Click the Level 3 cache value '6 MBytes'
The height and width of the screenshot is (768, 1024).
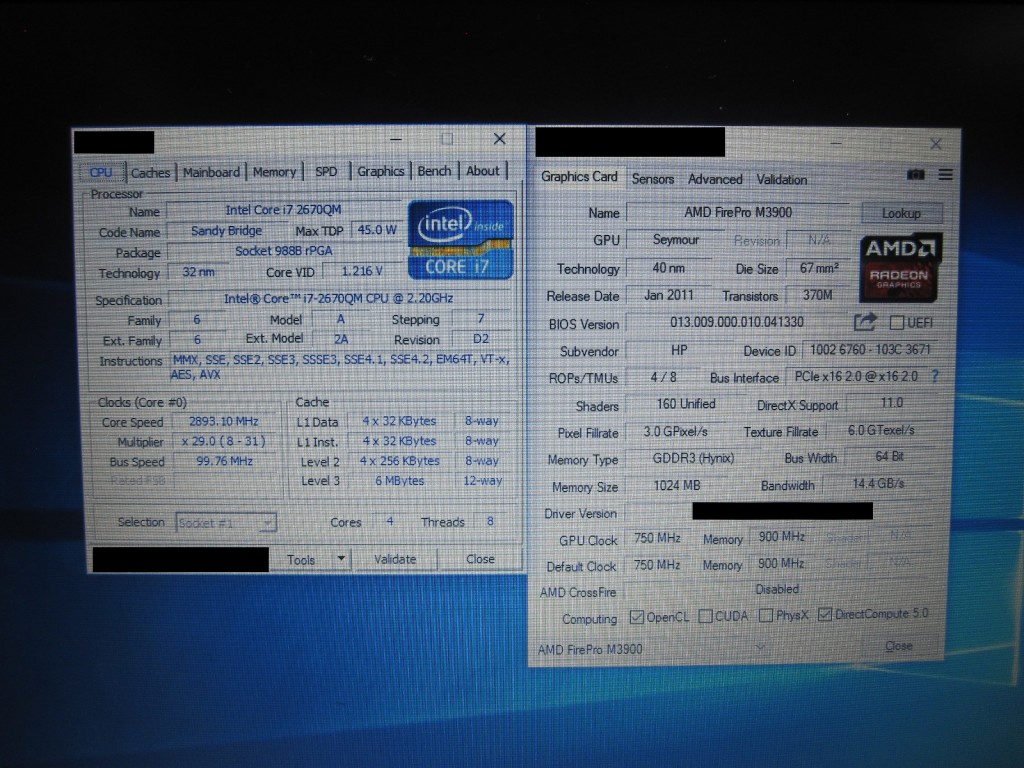(x=400, y=481)
